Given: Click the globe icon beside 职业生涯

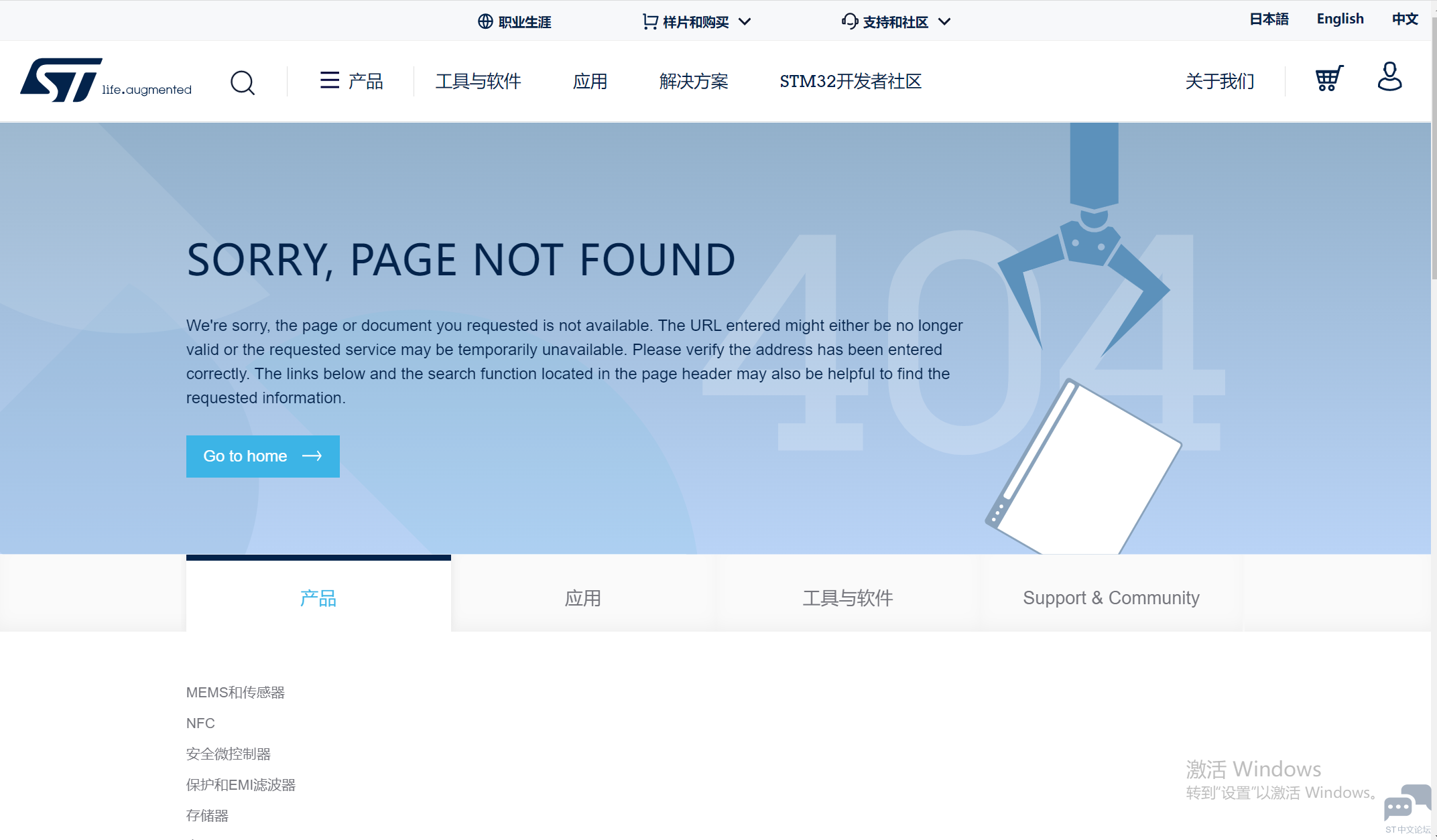Looking at the screenshot, I should (485, 21).
